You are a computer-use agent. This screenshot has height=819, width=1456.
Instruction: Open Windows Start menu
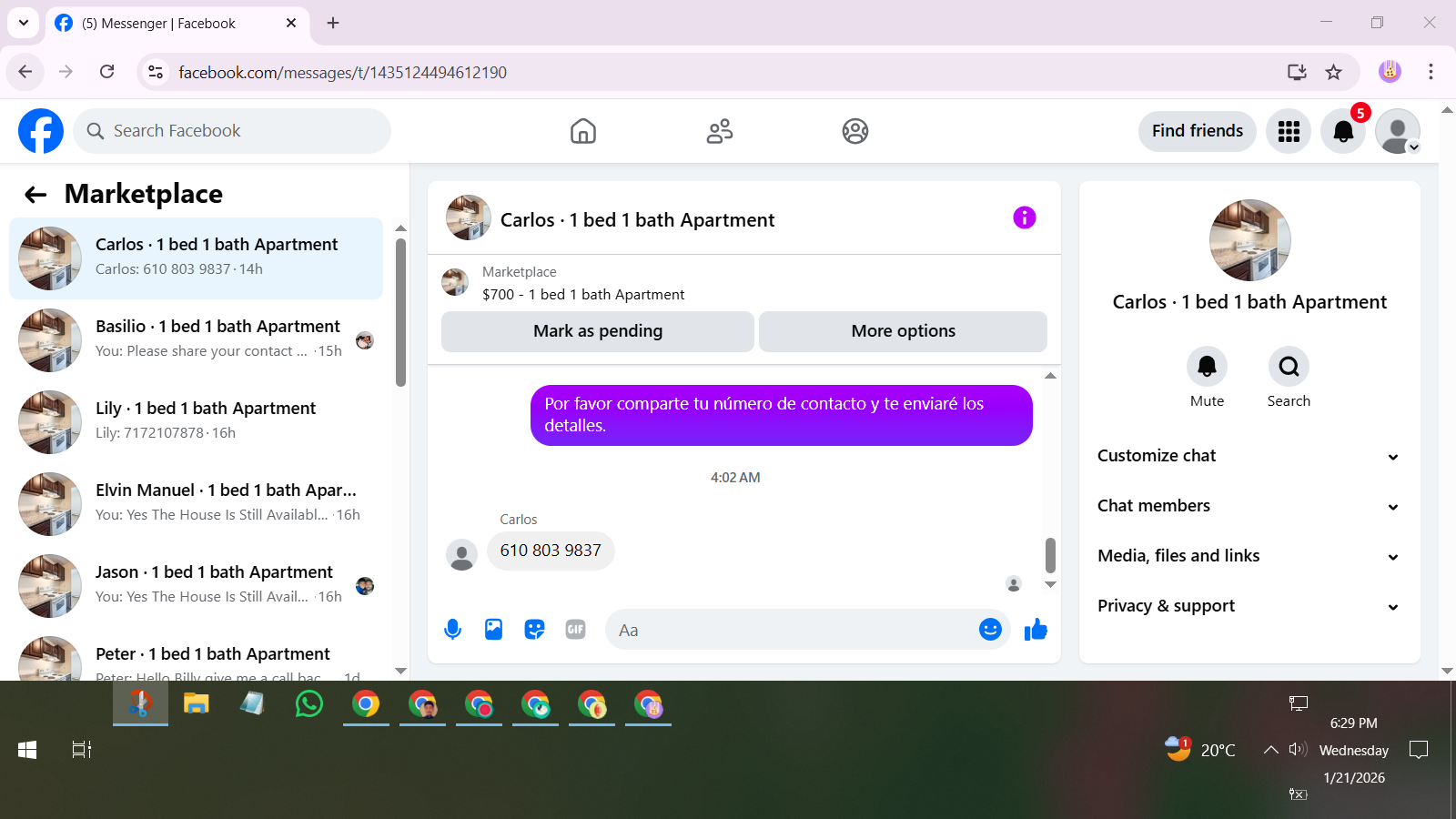tap(27, 750)
